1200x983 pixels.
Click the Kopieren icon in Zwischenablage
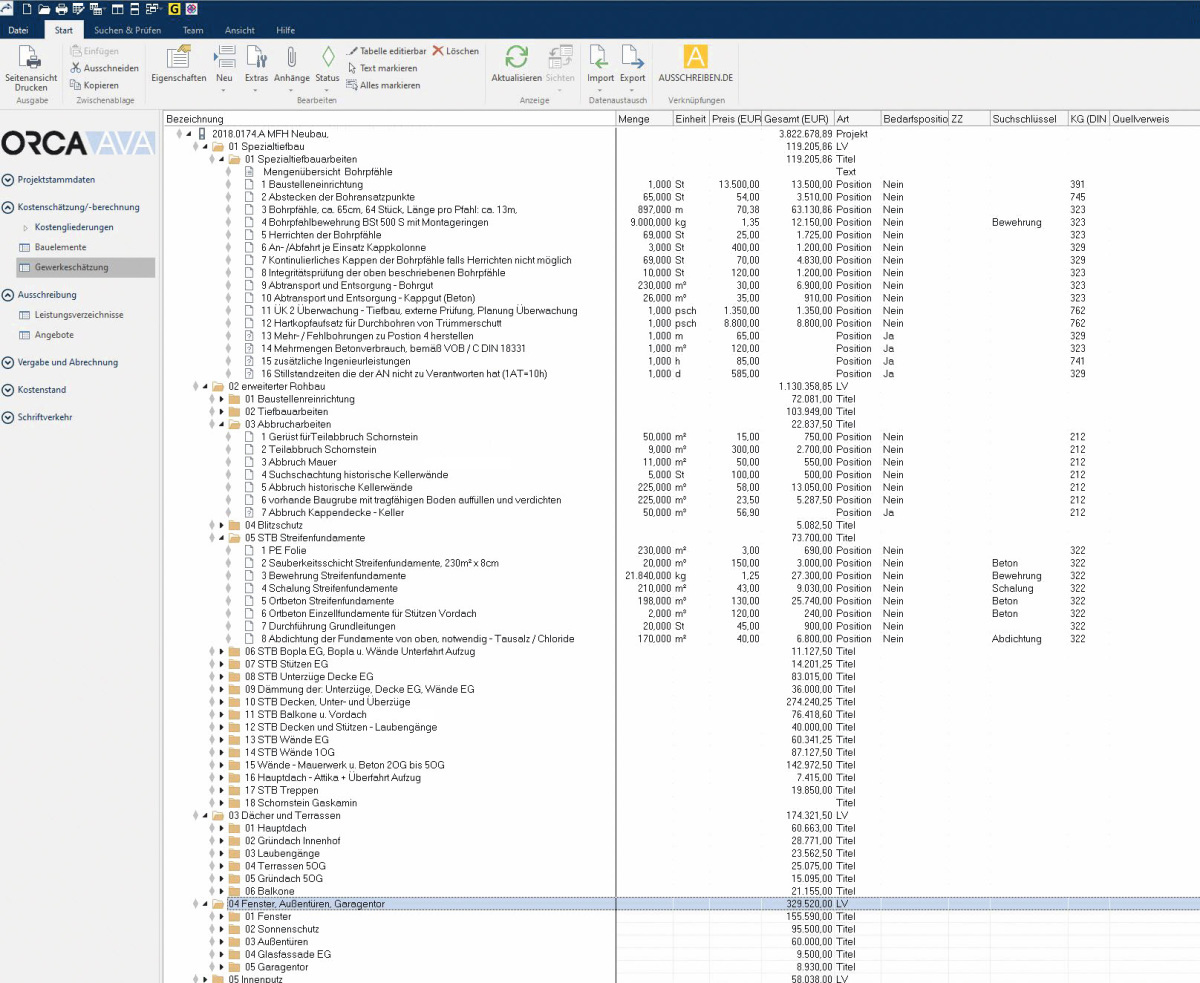(77, 85)
